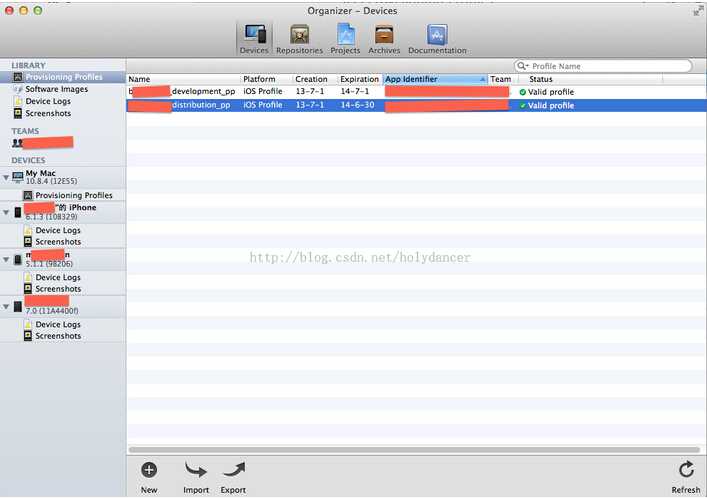Collapse the iPhone 6.1.3 device entry
The width and height of the screenshot is (707, 499).
coord(6,212)
